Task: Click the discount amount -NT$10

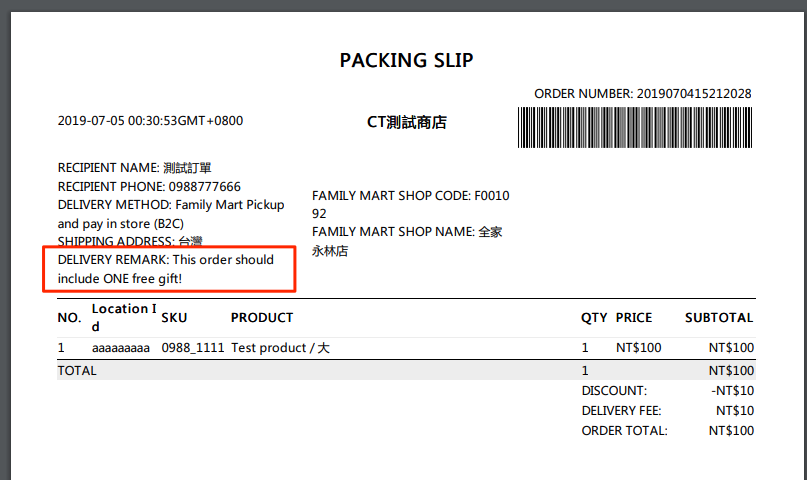Action: coord(732,390)
